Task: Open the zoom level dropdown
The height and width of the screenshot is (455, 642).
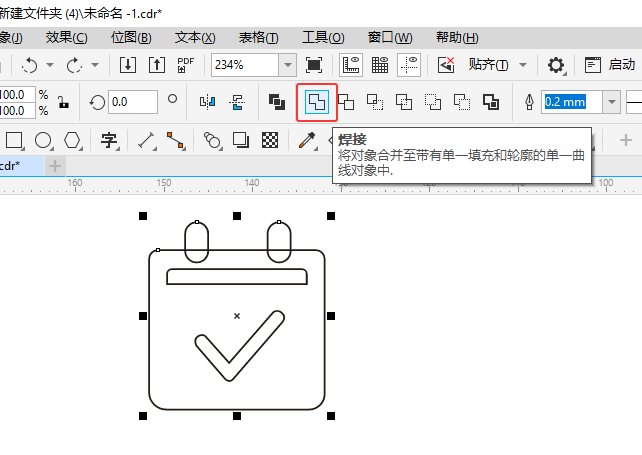Action: tap(287, 65)
